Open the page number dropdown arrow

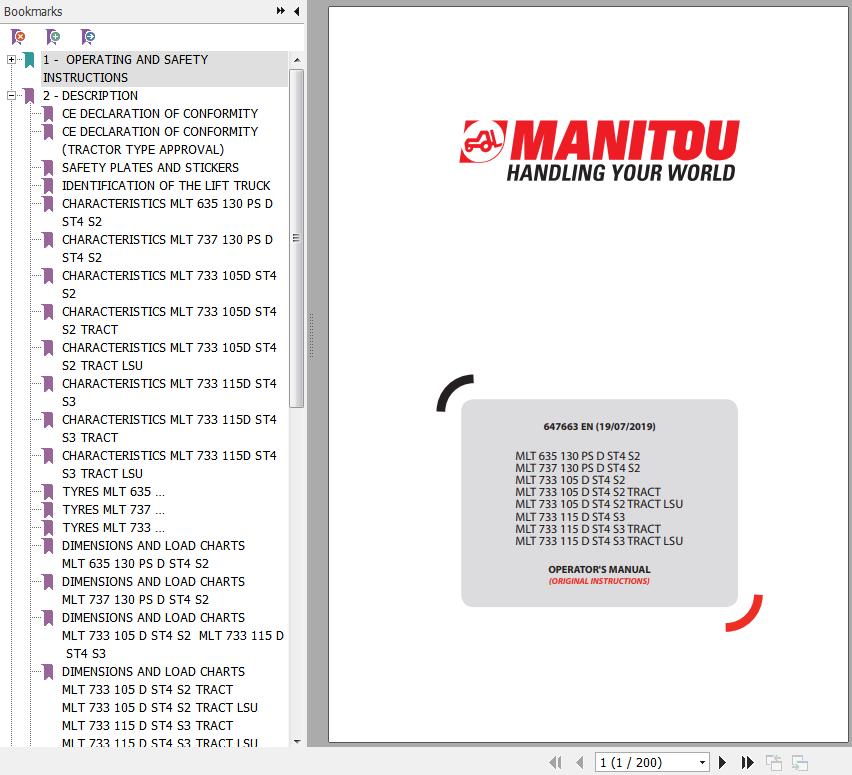[702, 762]
